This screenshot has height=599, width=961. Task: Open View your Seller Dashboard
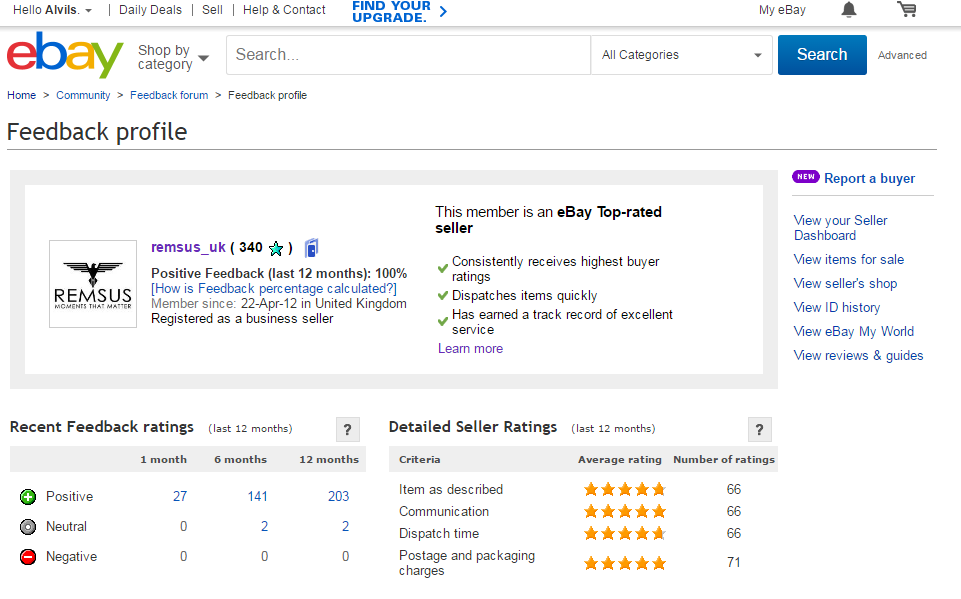click(840, 228)
